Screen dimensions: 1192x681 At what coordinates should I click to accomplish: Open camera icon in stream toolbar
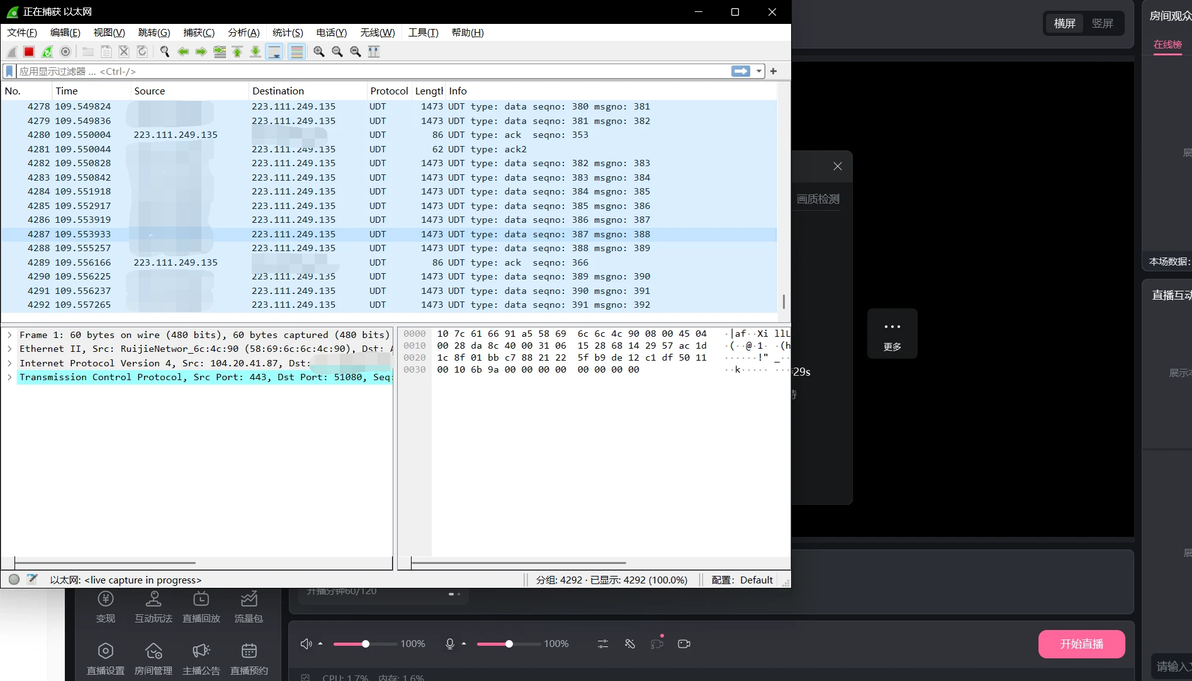click(x=684, y=644)
